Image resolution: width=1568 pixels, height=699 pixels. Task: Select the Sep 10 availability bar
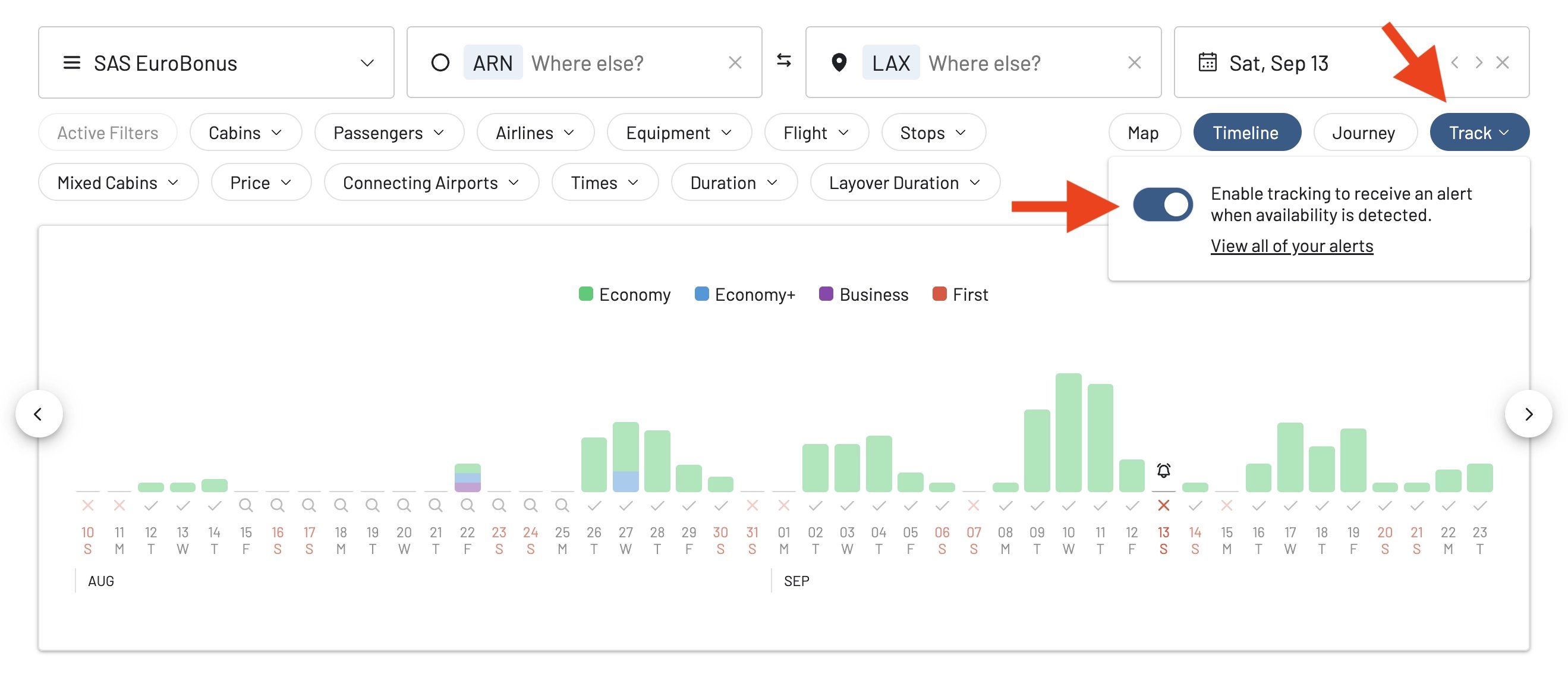click(1068, 433)
